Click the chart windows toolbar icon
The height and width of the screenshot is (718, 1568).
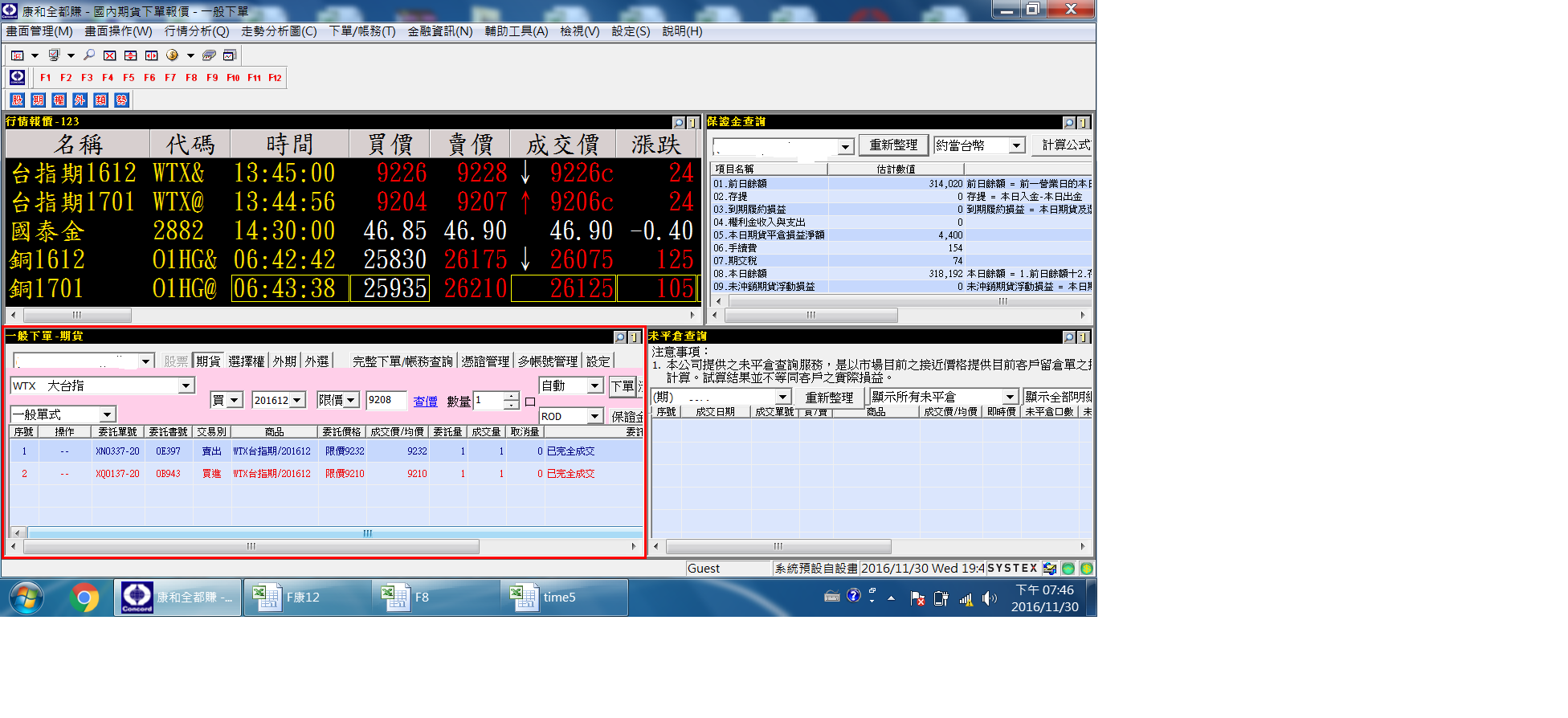click(230, 55)
